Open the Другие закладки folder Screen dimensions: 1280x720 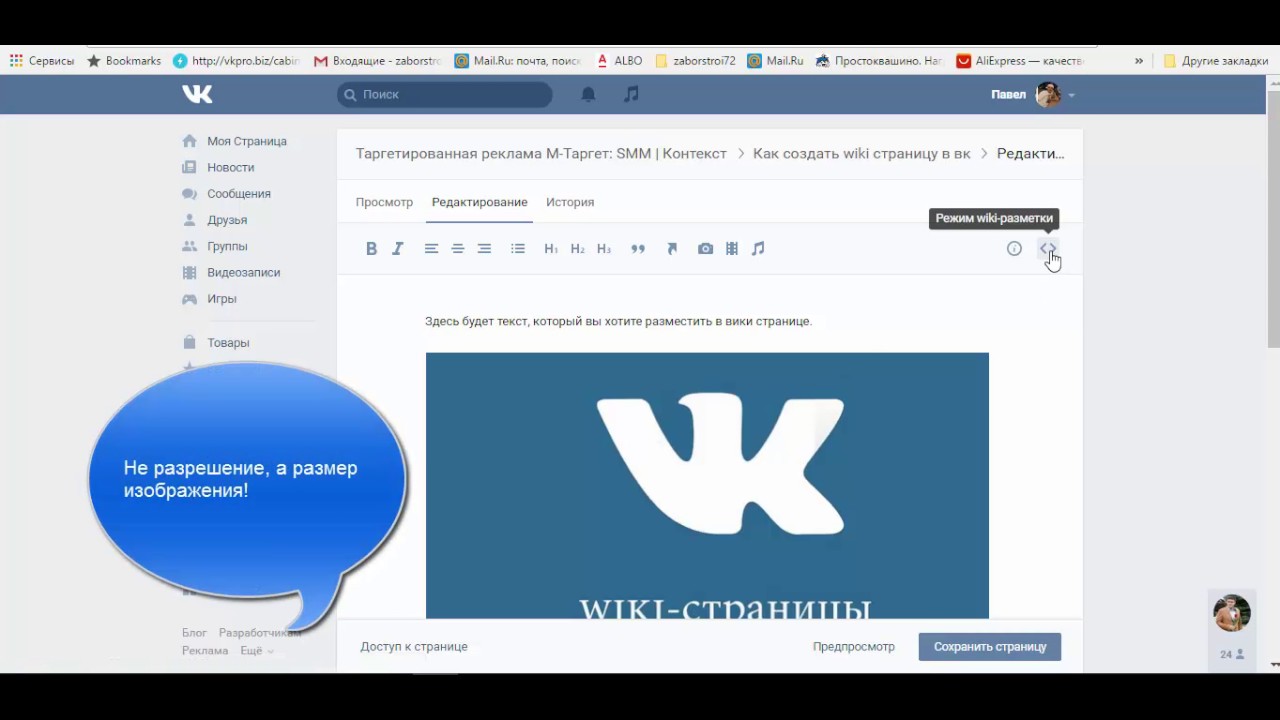click(x=1216, y=61)
